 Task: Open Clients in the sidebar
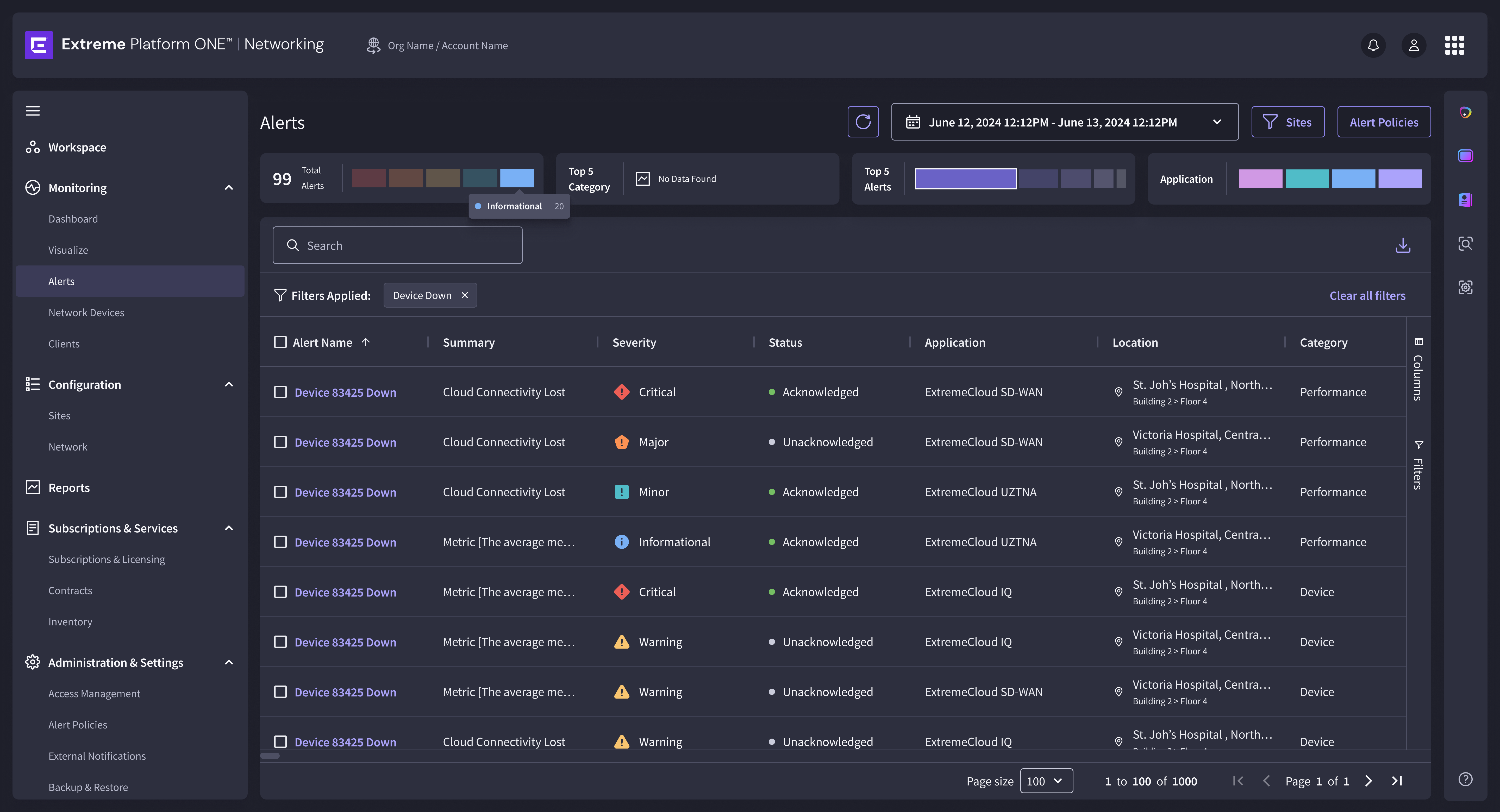pyautogui.click(x=64, y=344)
